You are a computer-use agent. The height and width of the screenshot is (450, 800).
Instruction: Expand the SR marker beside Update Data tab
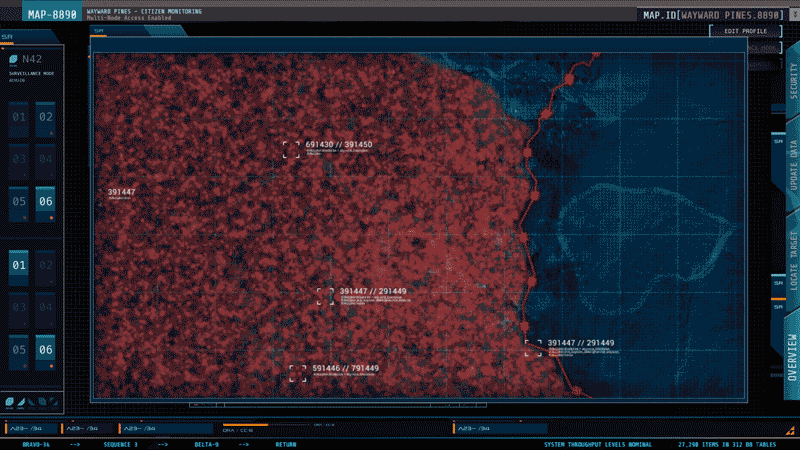point(778,142)
